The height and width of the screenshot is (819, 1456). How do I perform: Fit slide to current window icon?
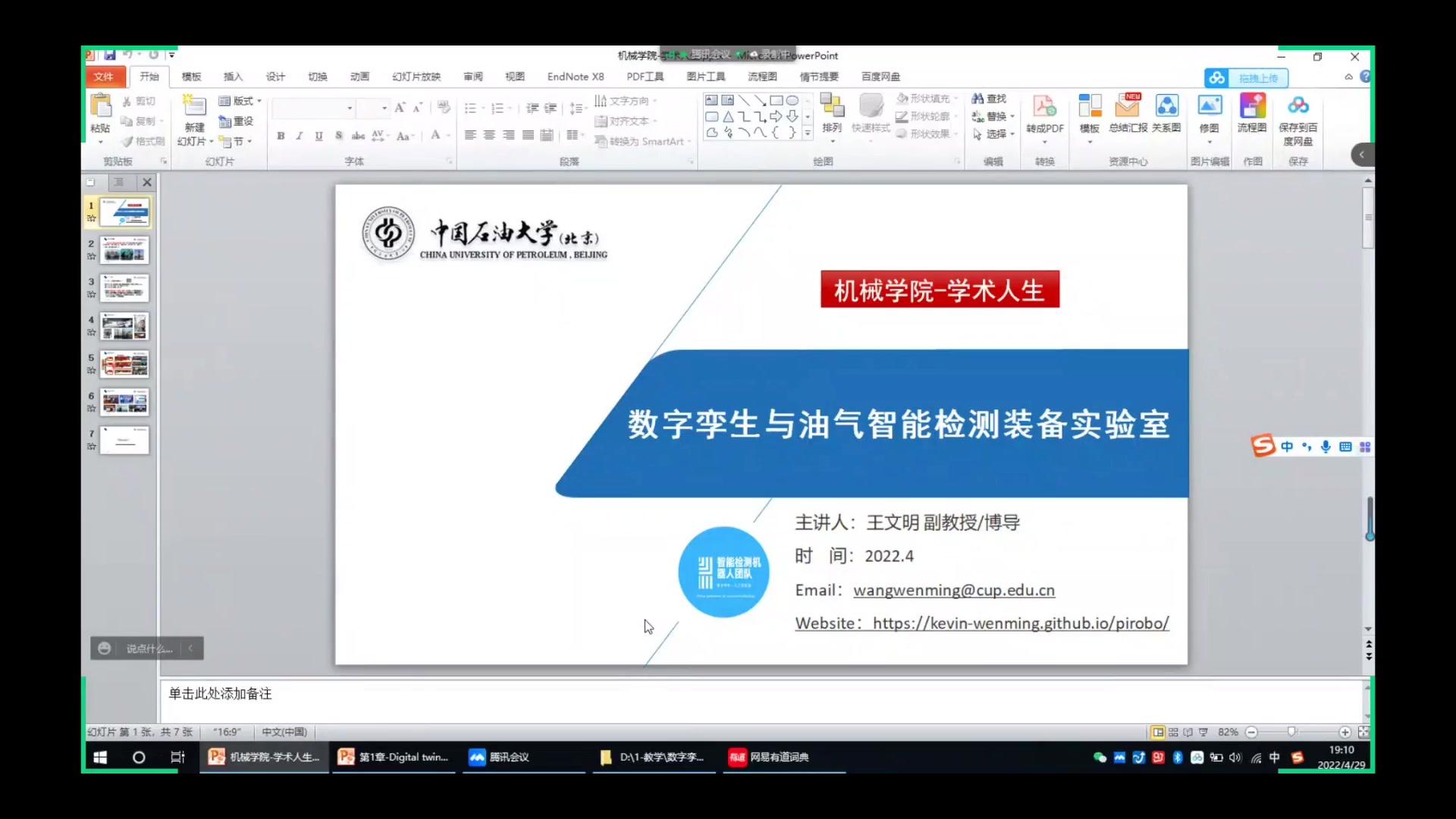pos(1363,733)
